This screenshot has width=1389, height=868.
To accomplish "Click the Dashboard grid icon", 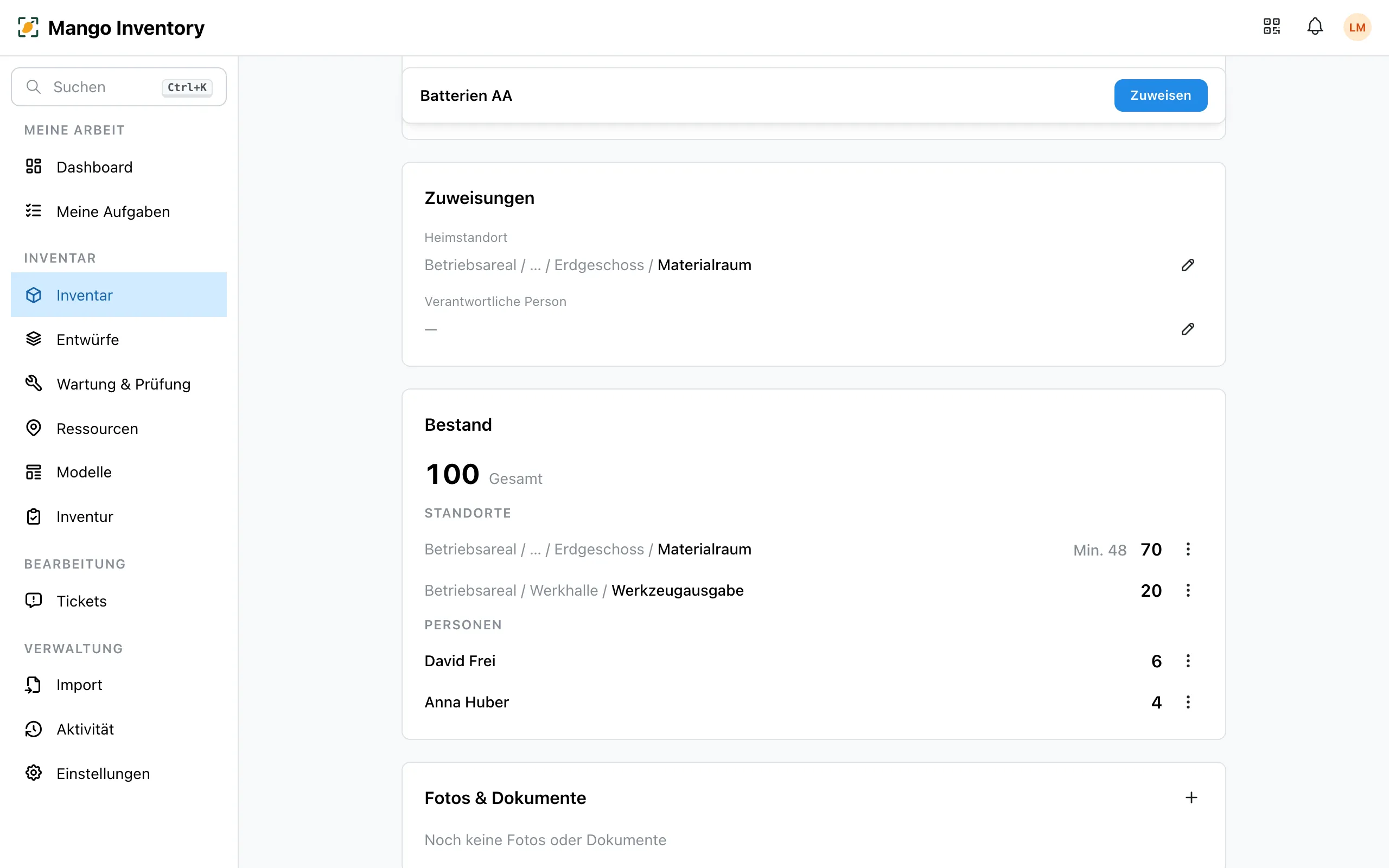I will tap(34, 167).
